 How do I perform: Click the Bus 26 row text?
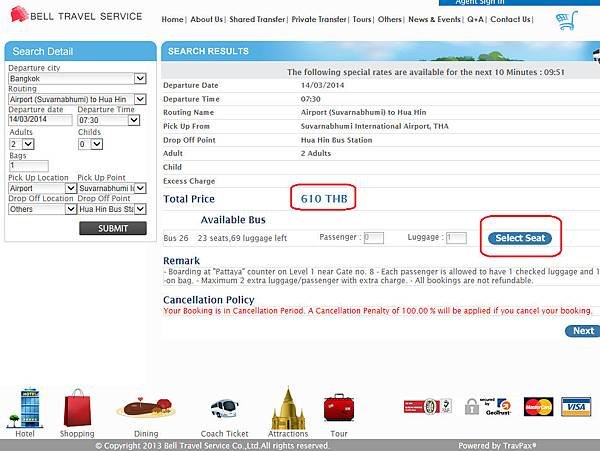(225, 238)
